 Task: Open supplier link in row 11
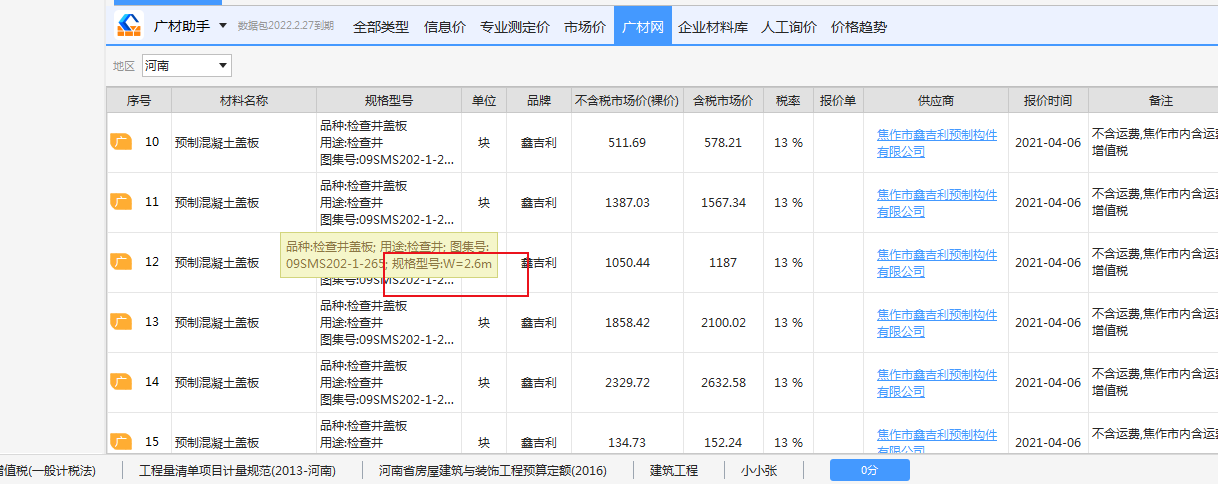(x=937, y=203)
